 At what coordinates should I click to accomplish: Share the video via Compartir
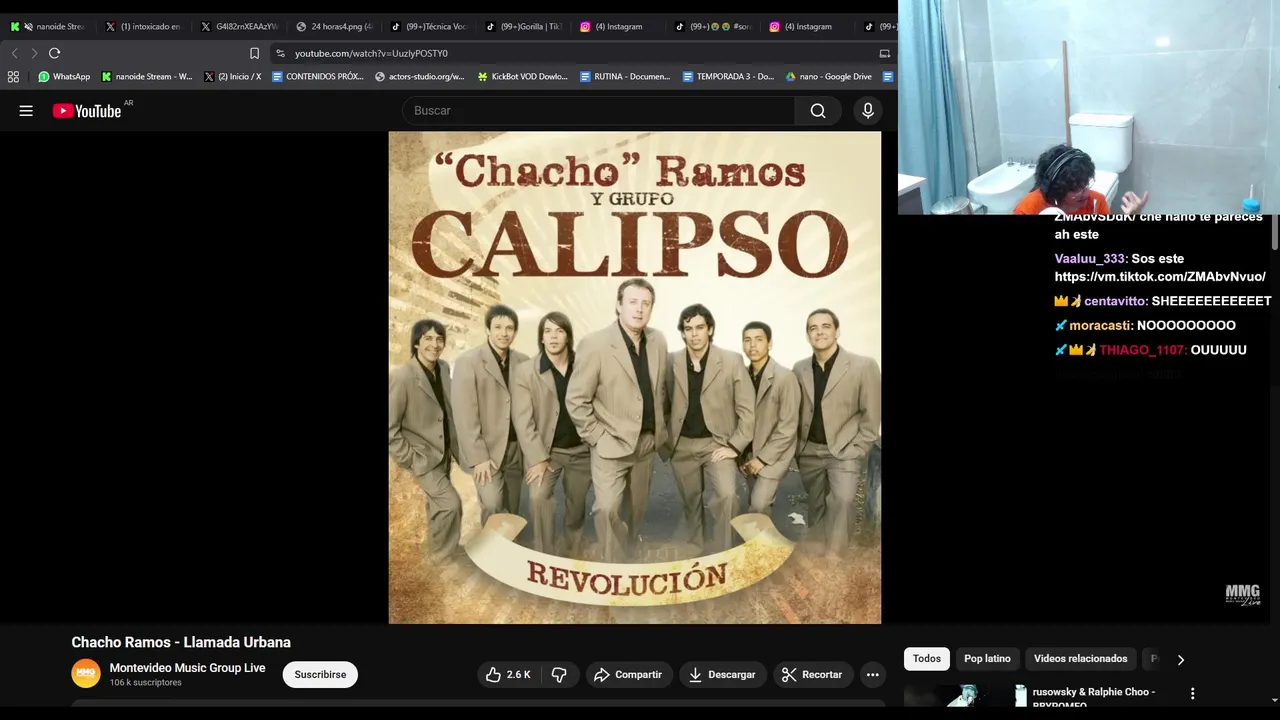628,675
